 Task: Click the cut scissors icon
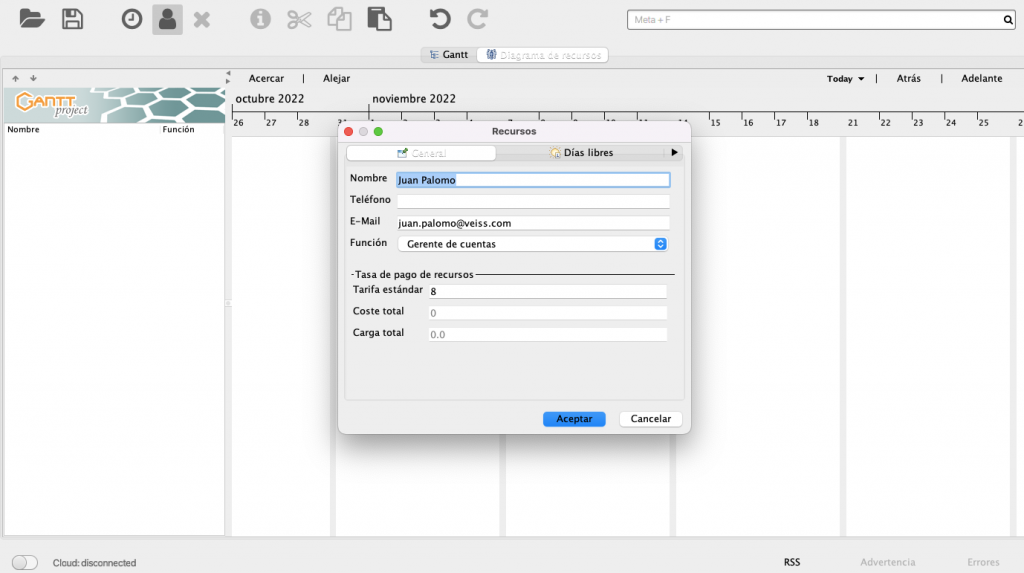pos(299,19)
